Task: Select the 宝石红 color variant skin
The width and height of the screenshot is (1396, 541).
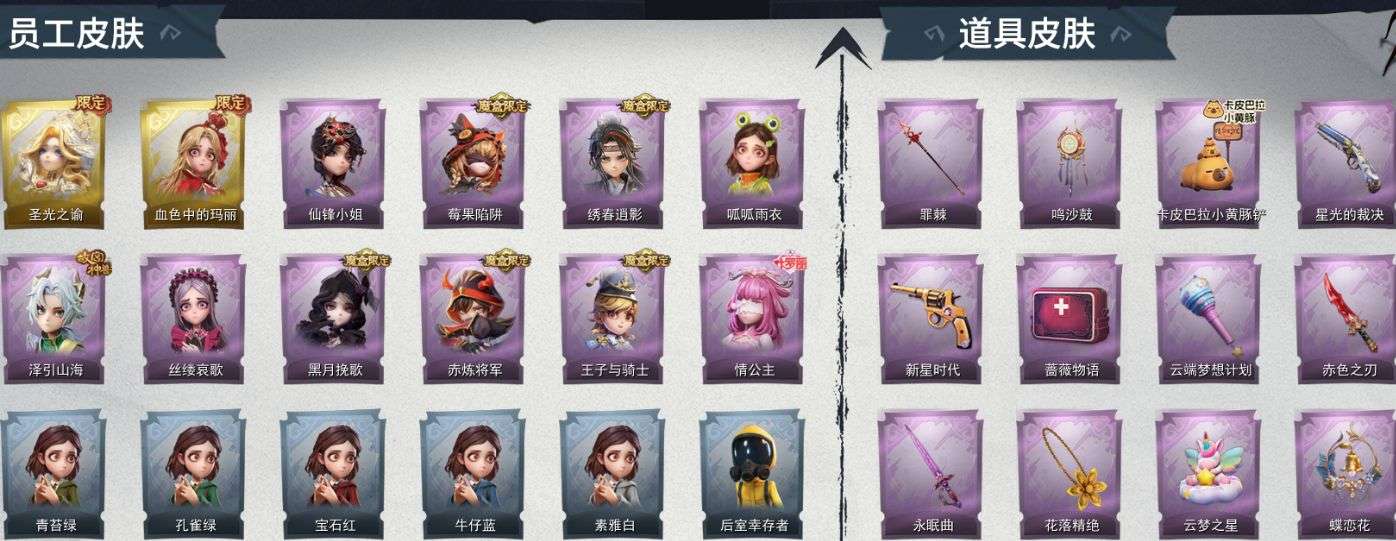Action: coord(332,474)
